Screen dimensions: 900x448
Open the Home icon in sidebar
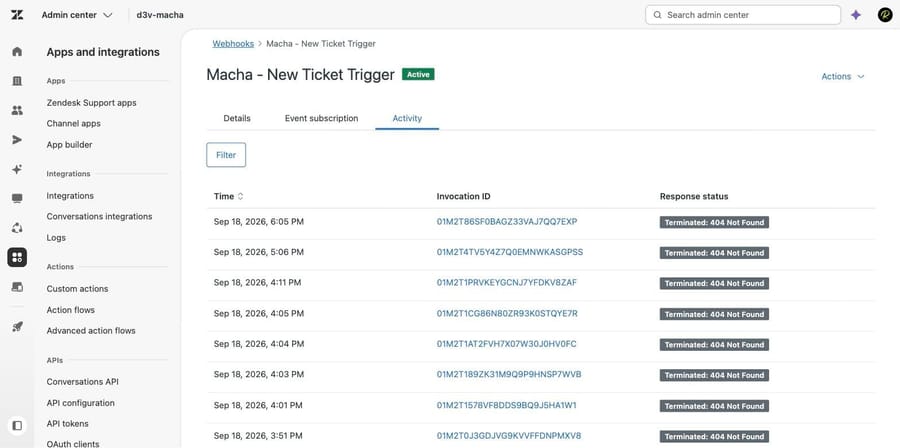(x=17, y=52)
